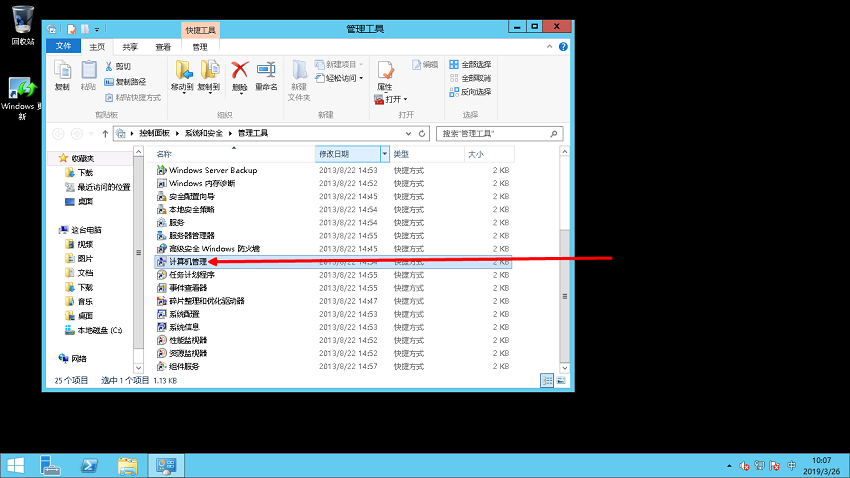The width and height of the screenshot is (850, 478).
Task: Open the Recycle Bin desktop icon
Action: 23,25
